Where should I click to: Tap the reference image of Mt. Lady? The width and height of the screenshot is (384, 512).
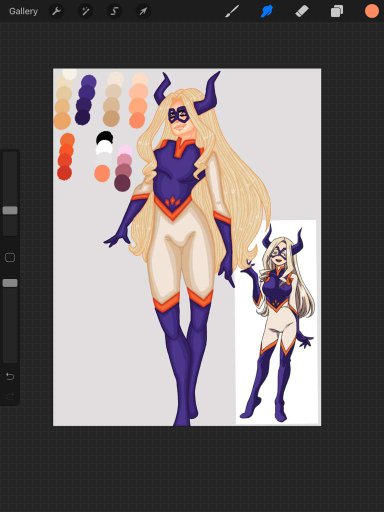tap(276, 322)
